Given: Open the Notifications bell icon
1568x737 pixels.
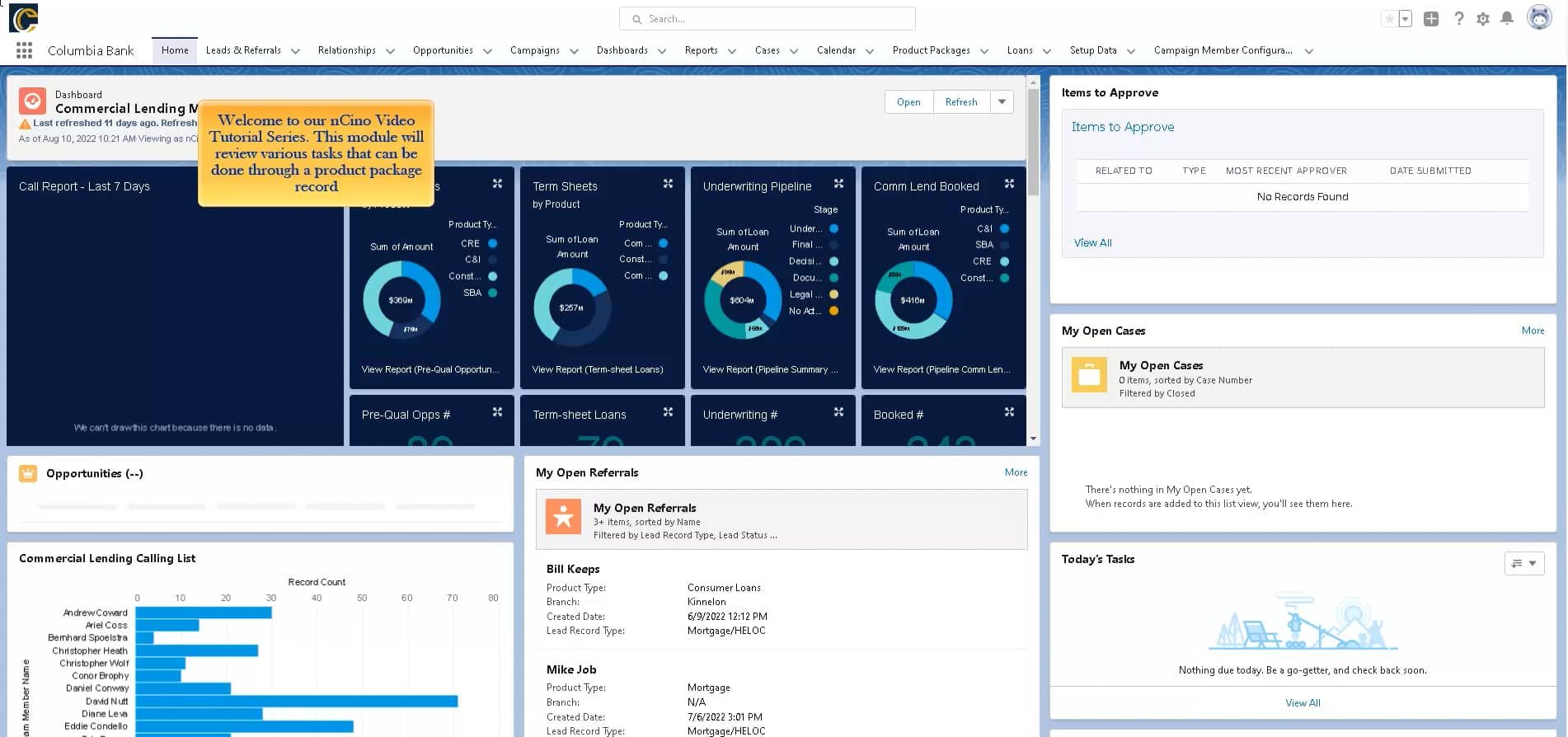Looking at the screenshot, I should [1507, 18].
